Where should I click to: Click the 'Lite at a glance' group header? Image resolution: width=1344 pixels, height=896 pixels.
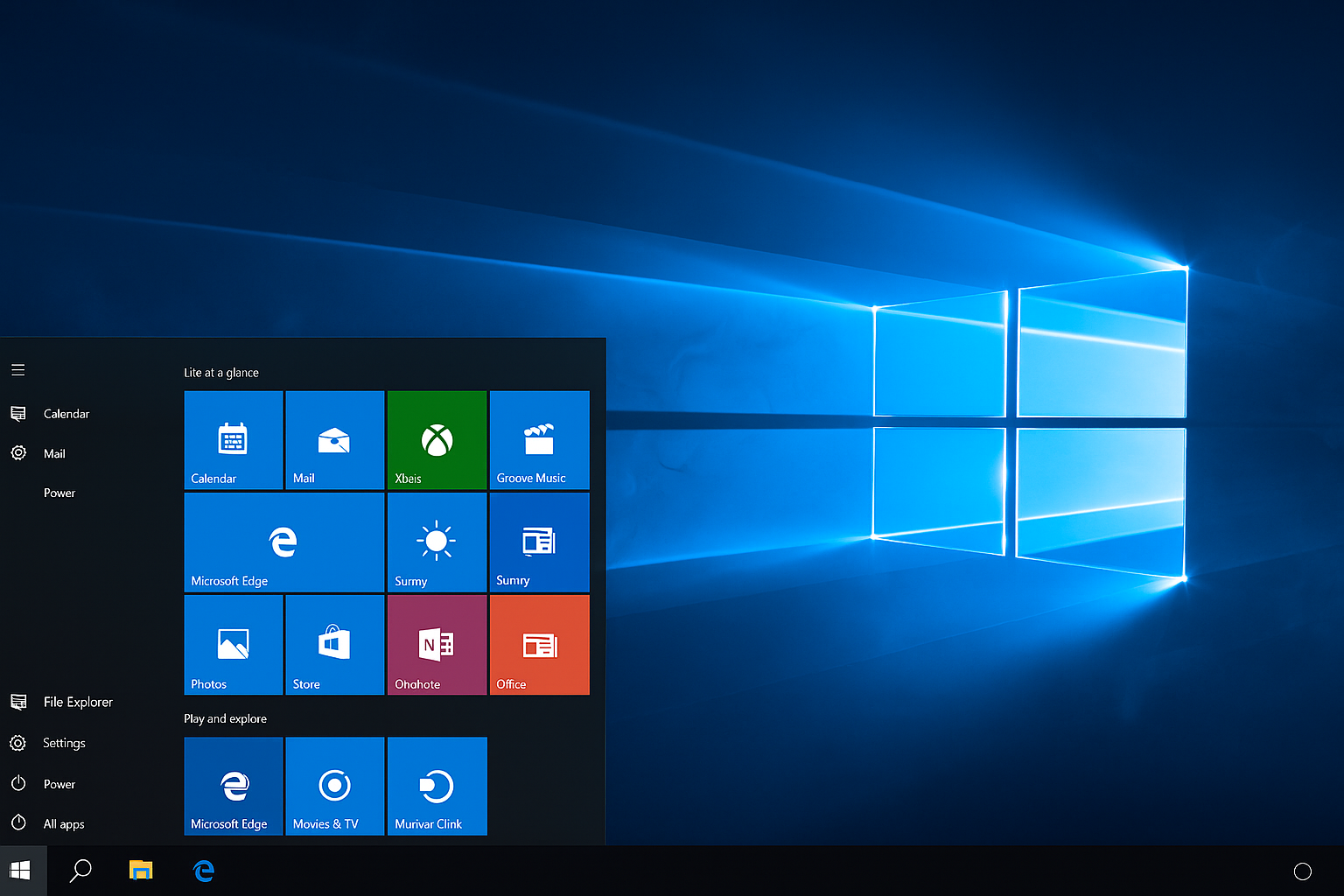point(221,373)
